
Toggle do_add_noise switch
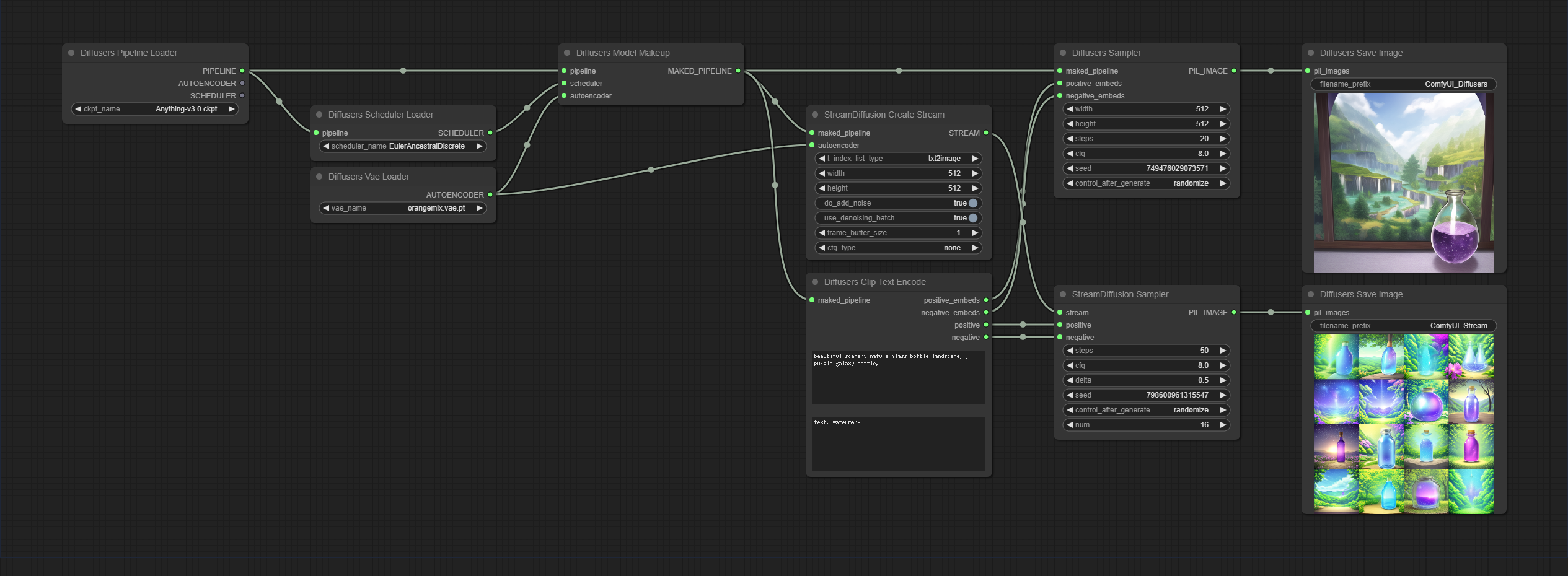973,203
